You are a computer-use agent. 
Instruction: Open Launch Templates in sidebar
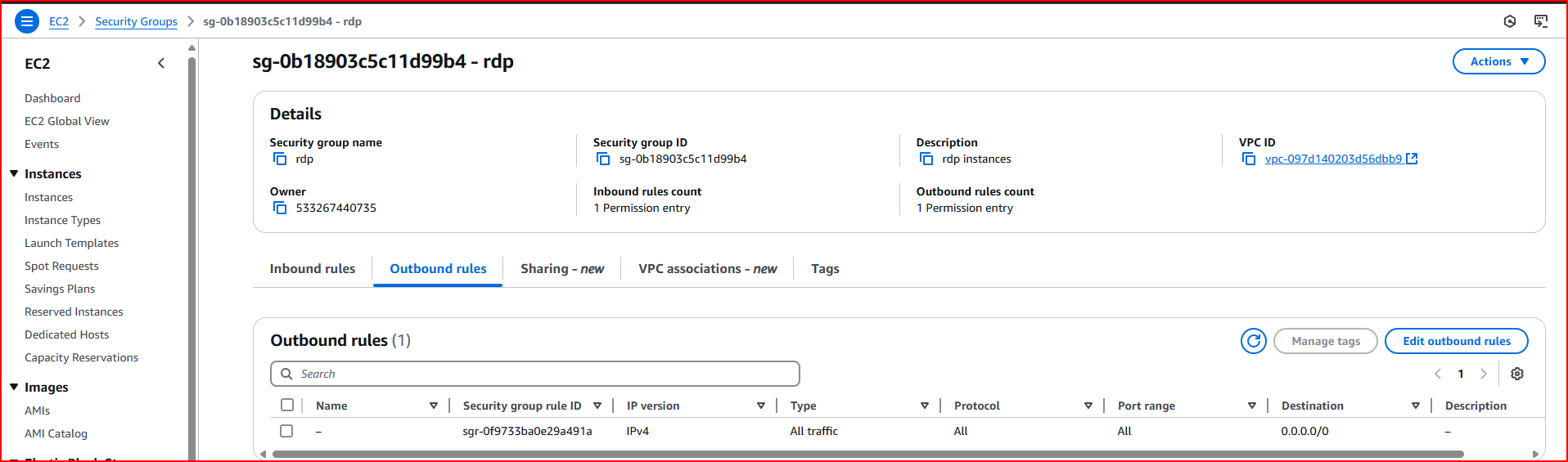71,243
